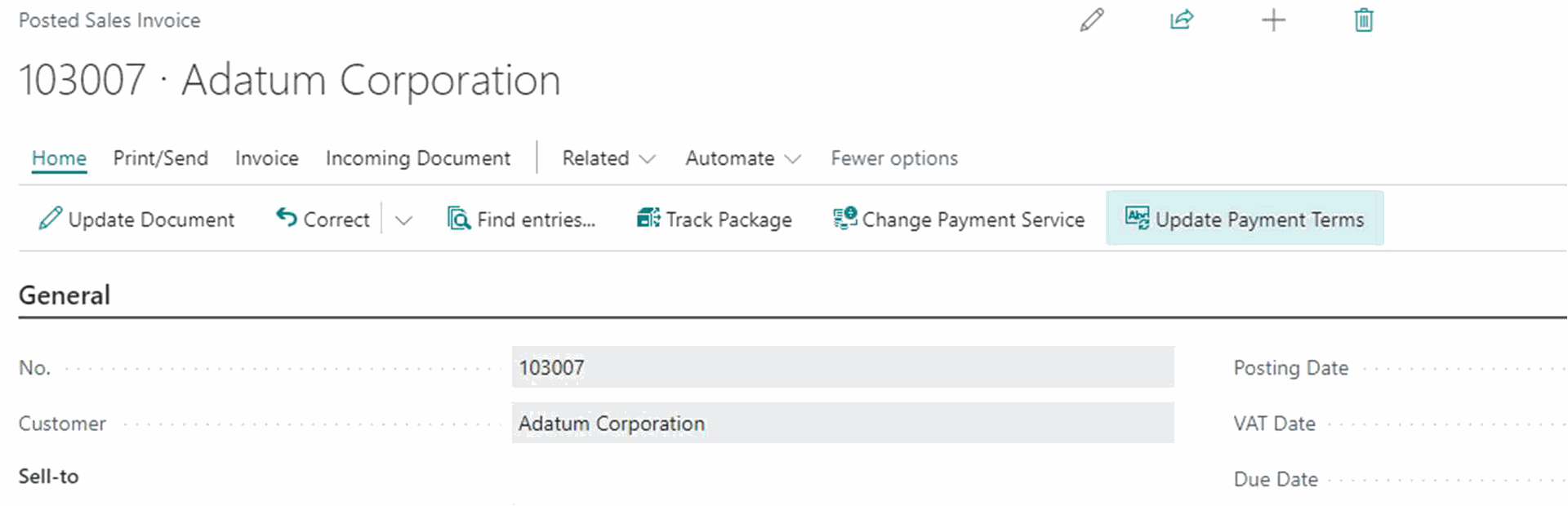The height and width of the screenshot is (506, 1568).
Task: Click the Customer field Adatum Corporation
Action: 843,423
